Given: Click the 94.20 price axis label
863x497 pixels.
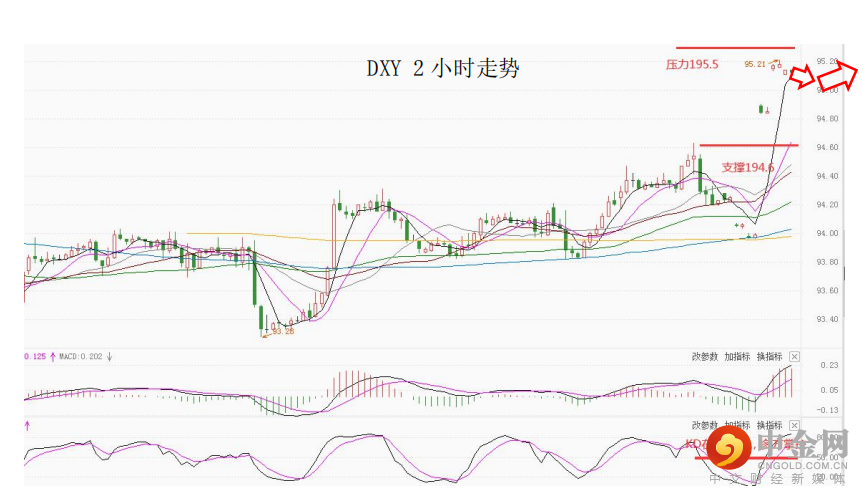Looking at the screenshot, I should click(827, 205).
